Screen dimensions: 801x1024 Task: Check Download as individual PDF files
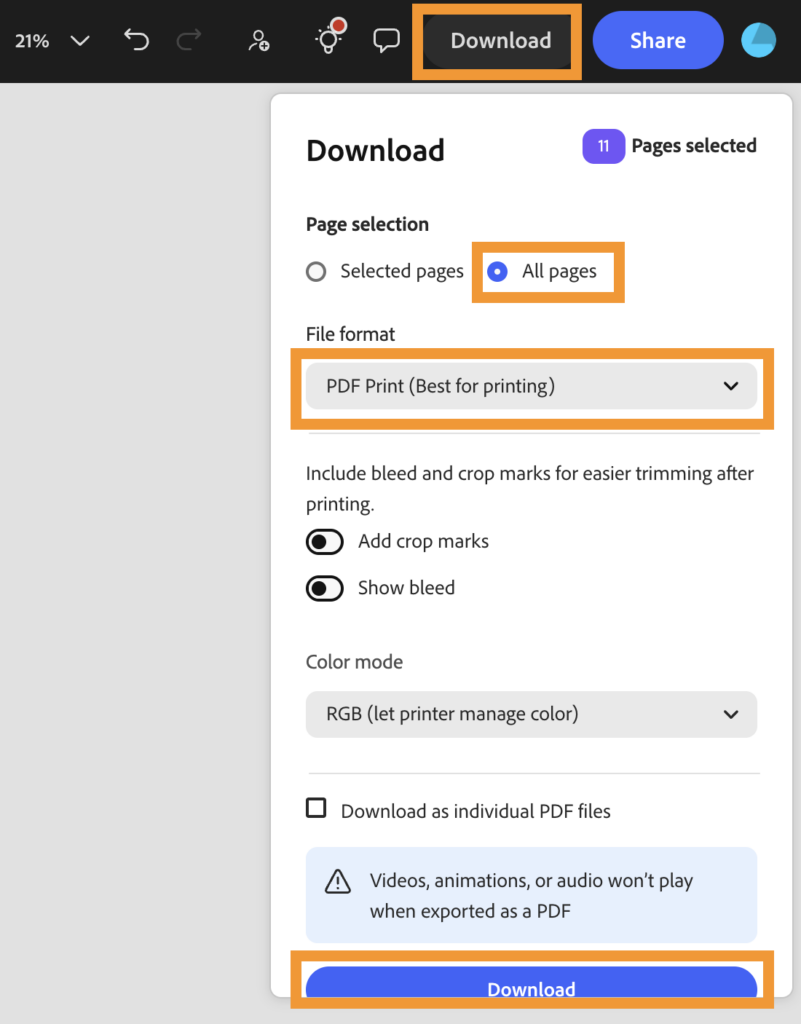[316, 808]
